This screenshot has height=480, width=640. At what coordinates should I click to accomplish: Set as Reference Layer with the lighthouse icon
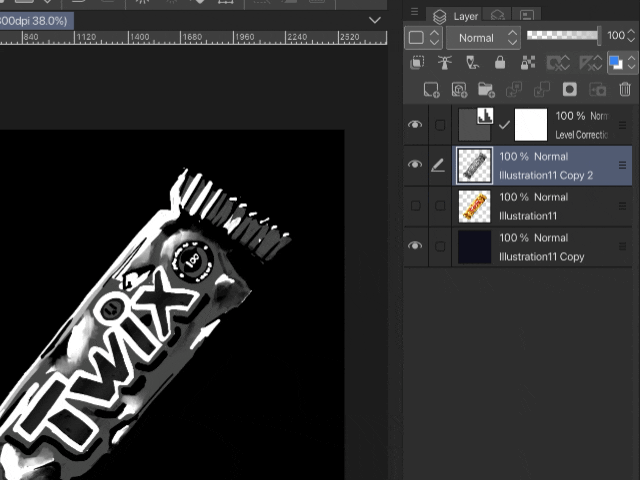tap(444, 62)
